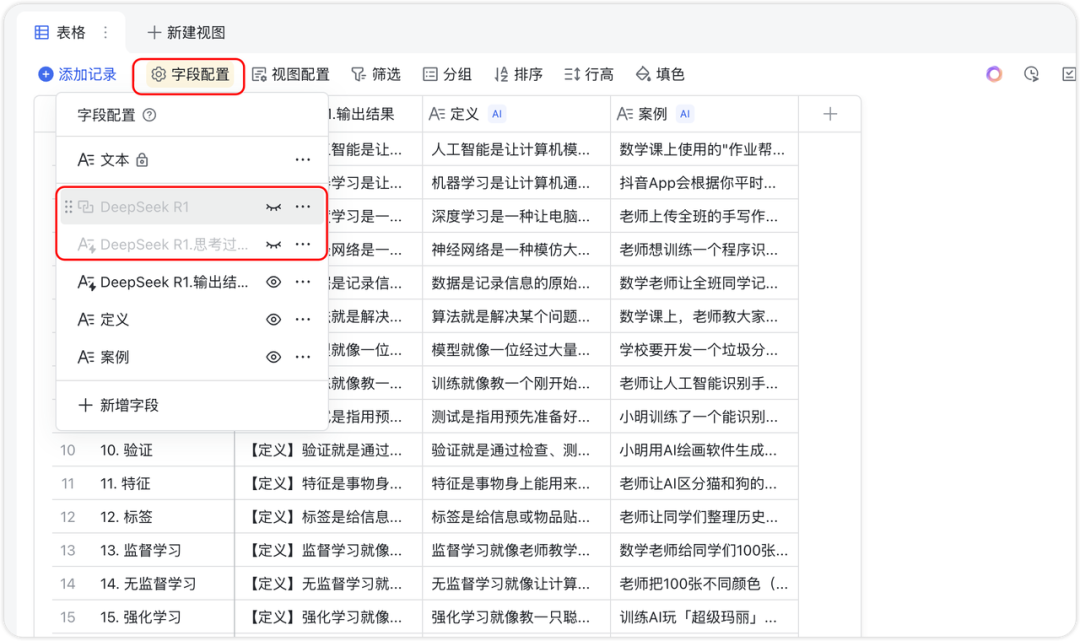Click the AI badge on 定义 column
This screenshot has height=641, width=1080.
click(x=497, y=114)
